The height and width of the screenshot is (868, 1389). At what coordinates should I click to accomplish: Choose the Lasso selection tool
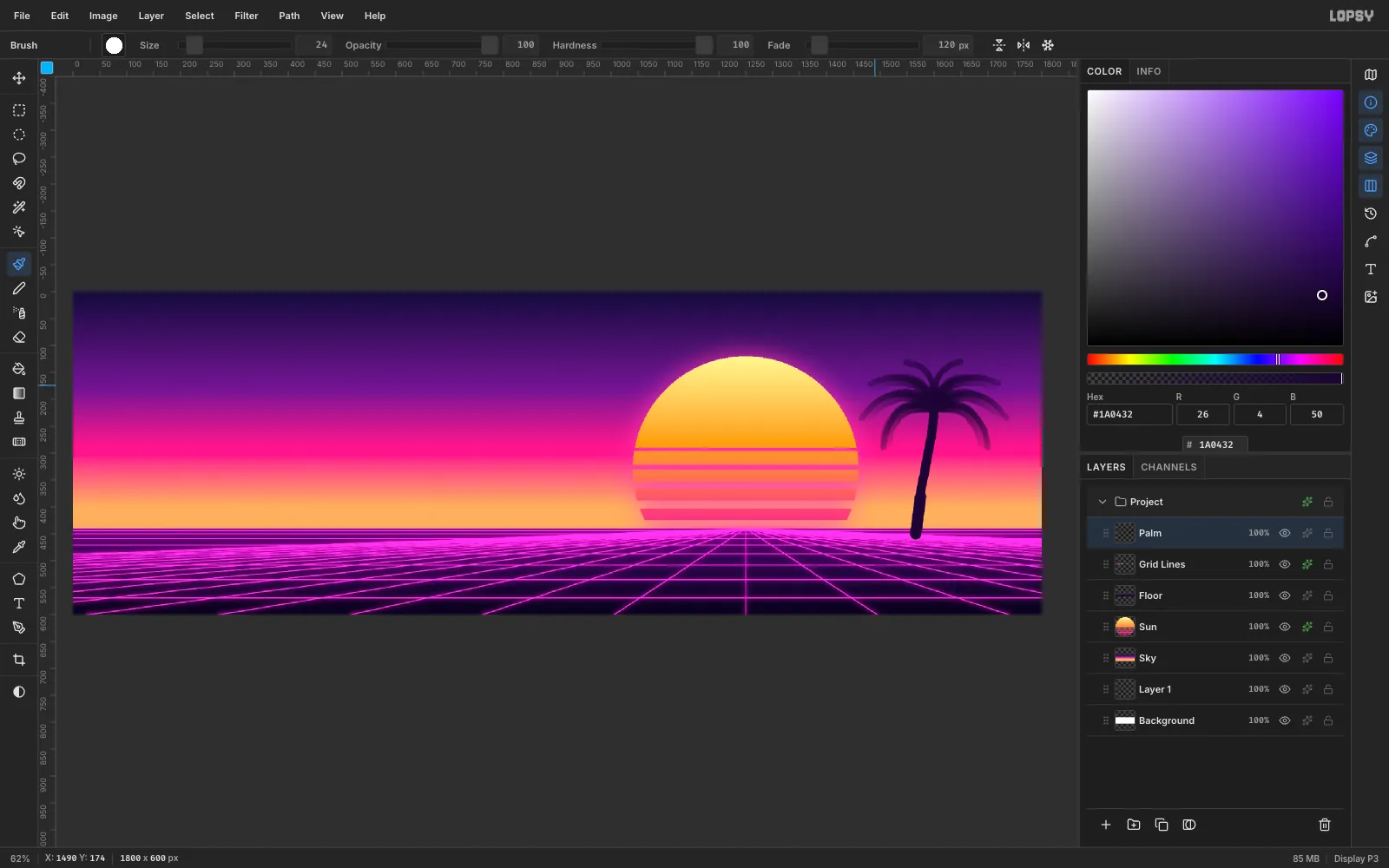point(19,159)
